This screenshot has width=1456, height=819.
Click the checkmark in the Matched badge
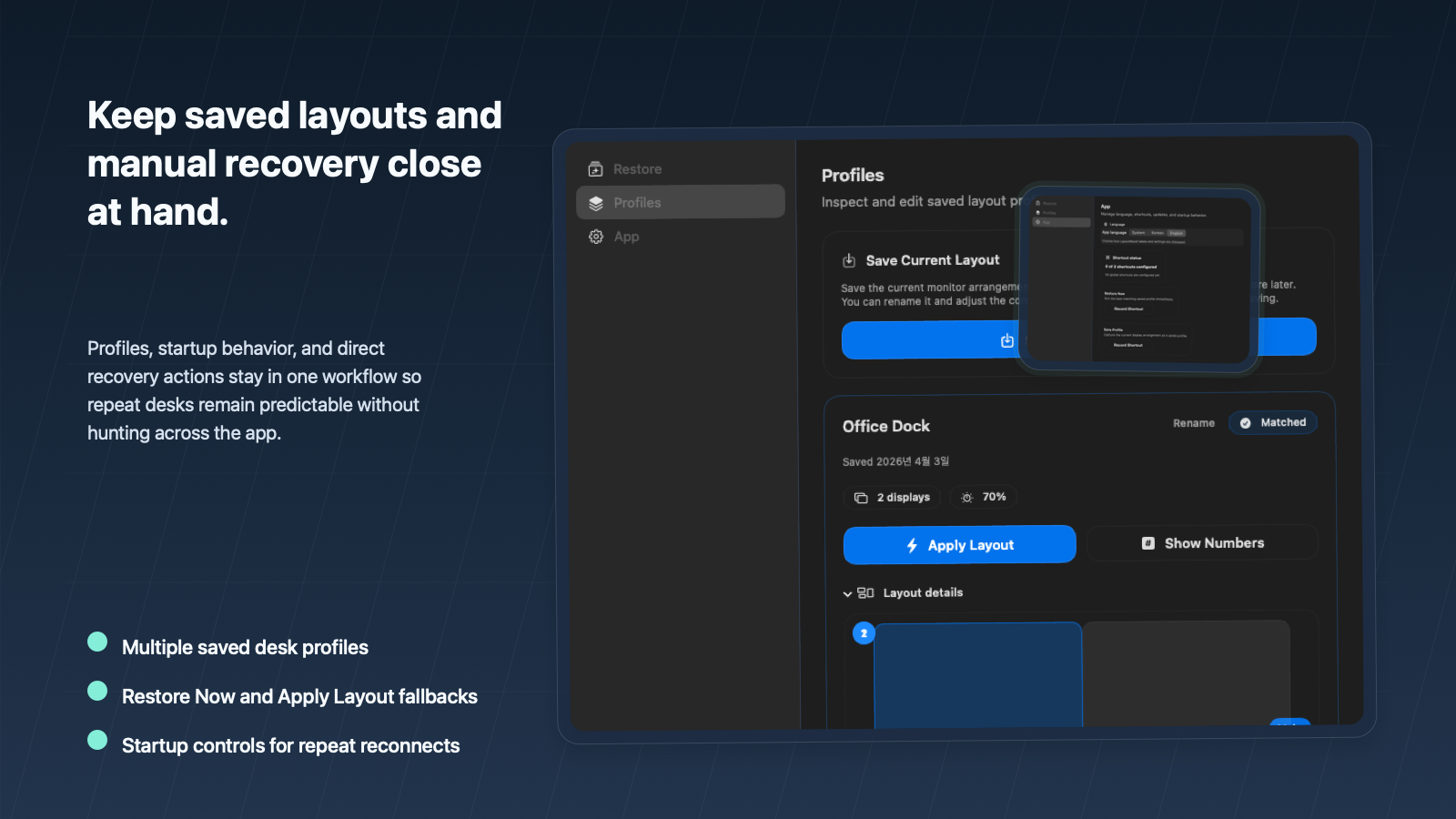[1245, 423]
